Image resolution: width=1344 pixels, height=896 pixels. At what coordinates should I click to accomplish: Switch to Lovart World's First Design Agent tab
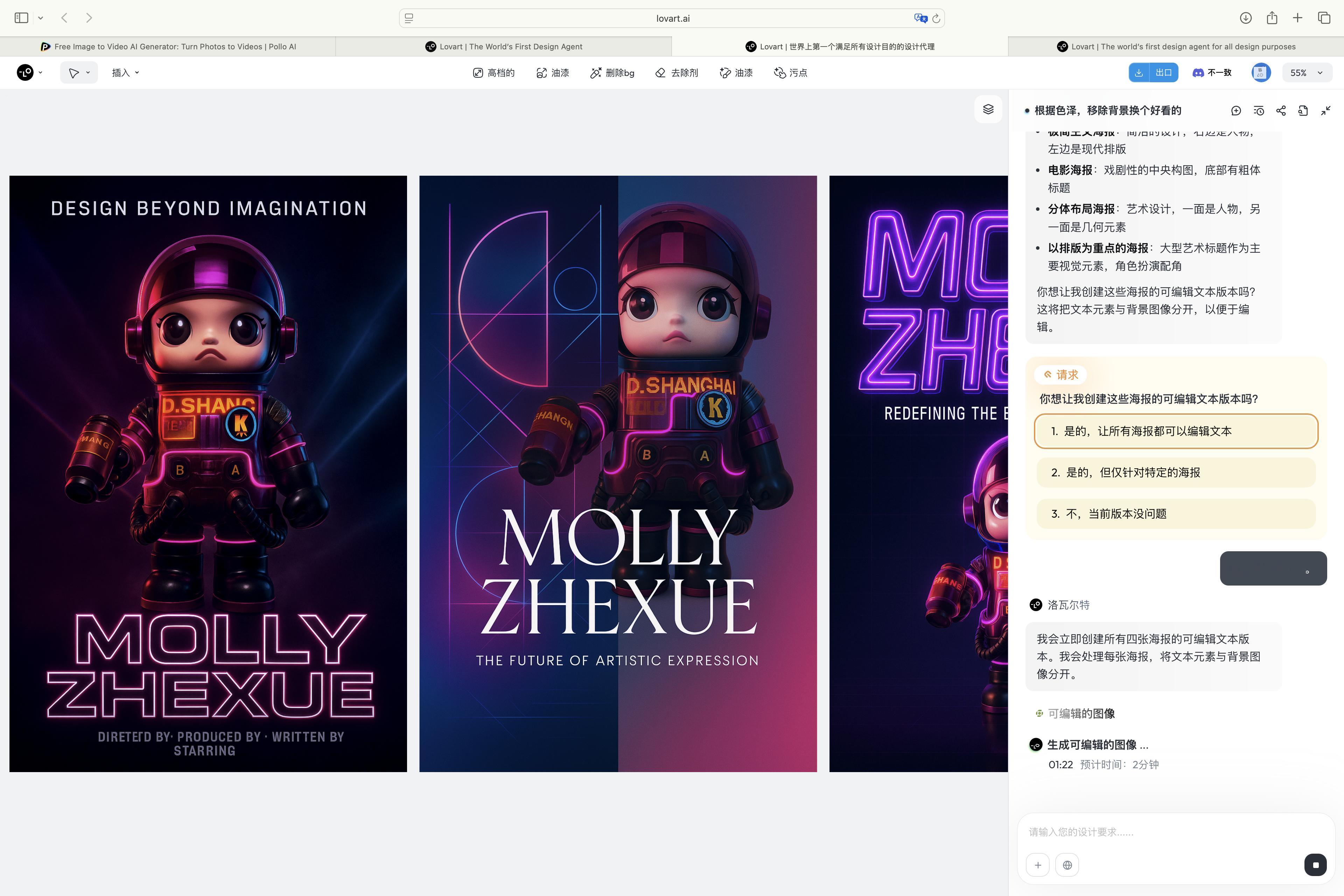point(503,46)
